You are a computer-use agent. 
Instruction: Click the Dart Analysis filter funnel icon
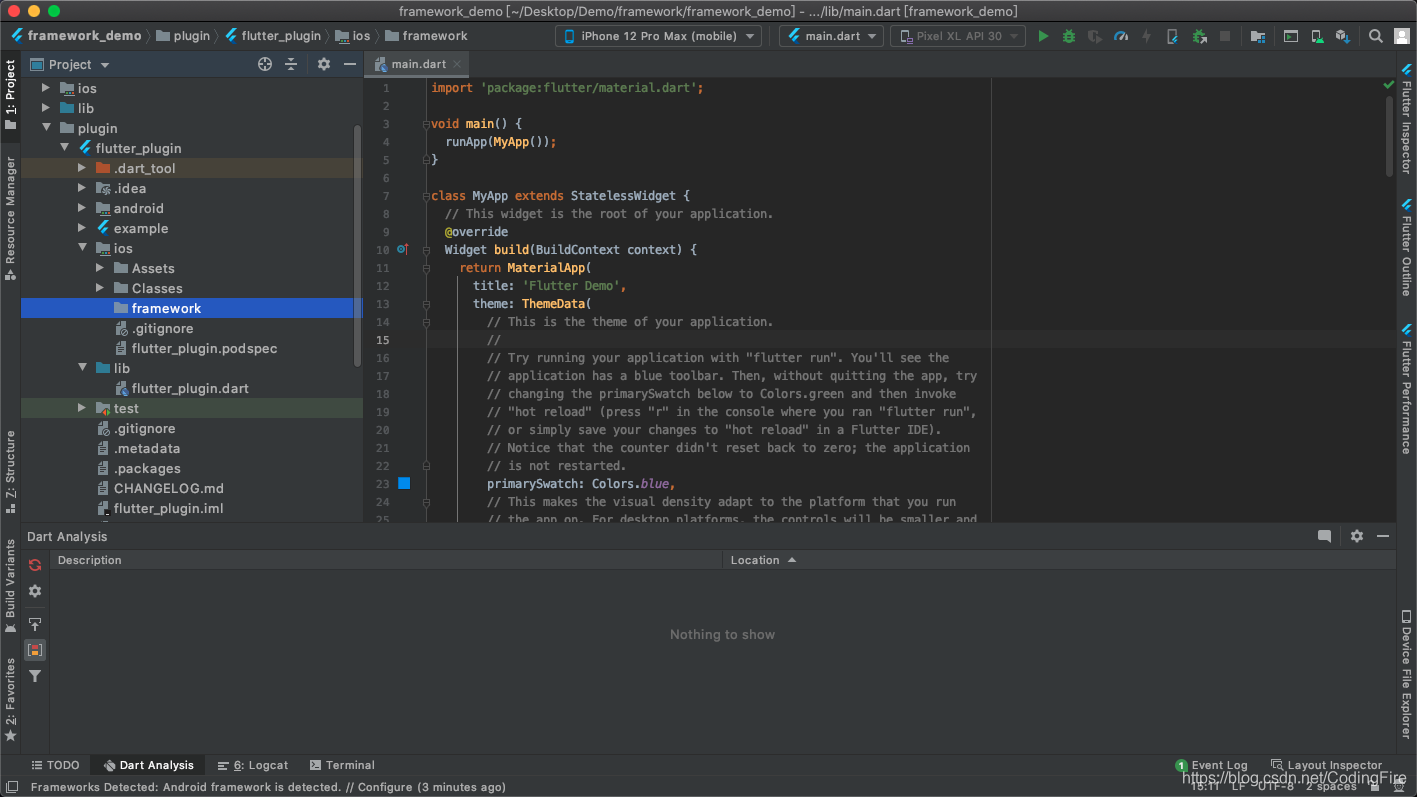click(x=35, y=676)
